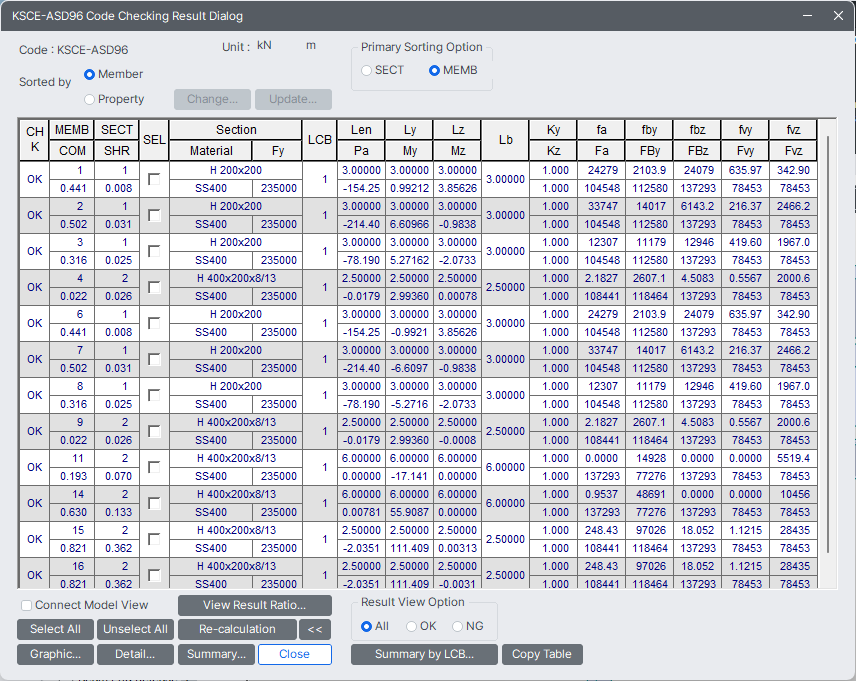This screenshot has height=681, width=856.
Task: Click the View Result Ratio button
Action: coord(254,605)
